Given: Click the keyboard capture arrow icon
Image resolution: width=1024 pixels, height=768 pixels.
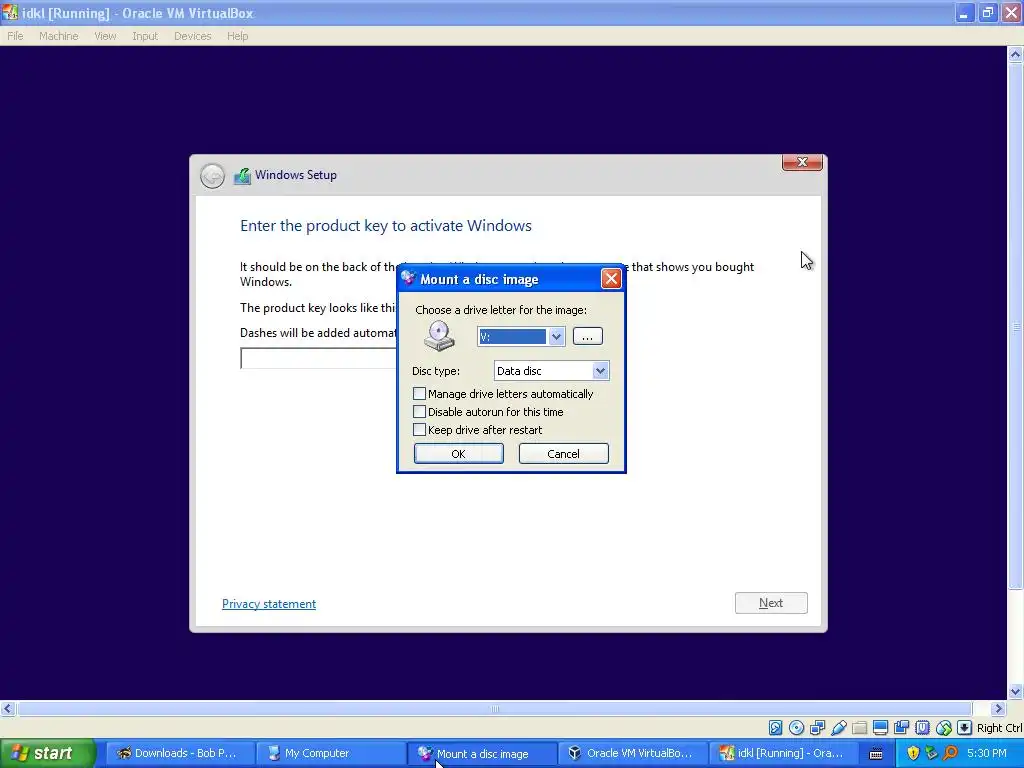Looking at the screenshot, I should coord(965,728).
